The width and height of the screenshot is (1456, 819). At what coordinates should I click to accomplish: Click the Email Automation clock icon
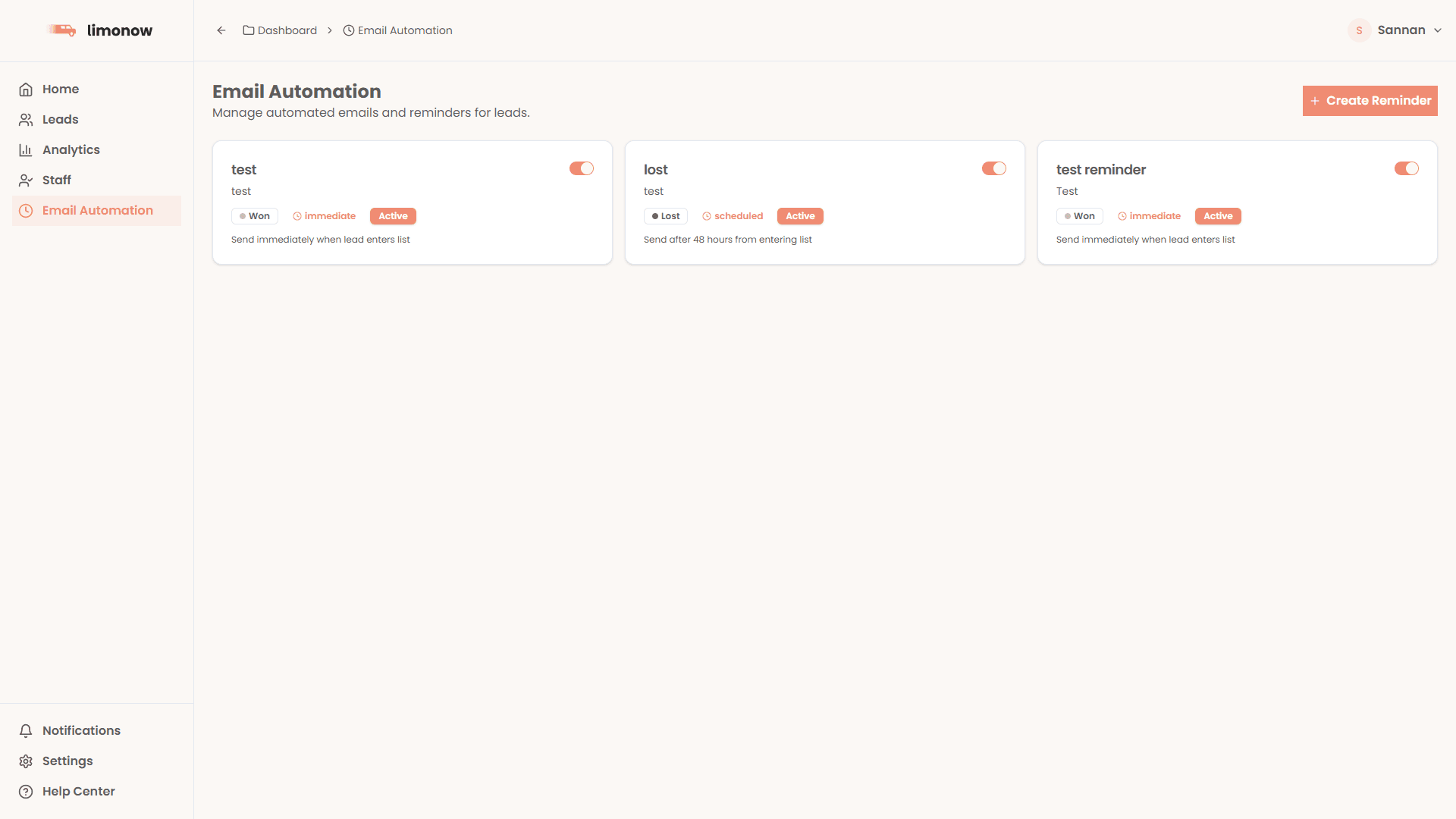[x=26, y=210]
